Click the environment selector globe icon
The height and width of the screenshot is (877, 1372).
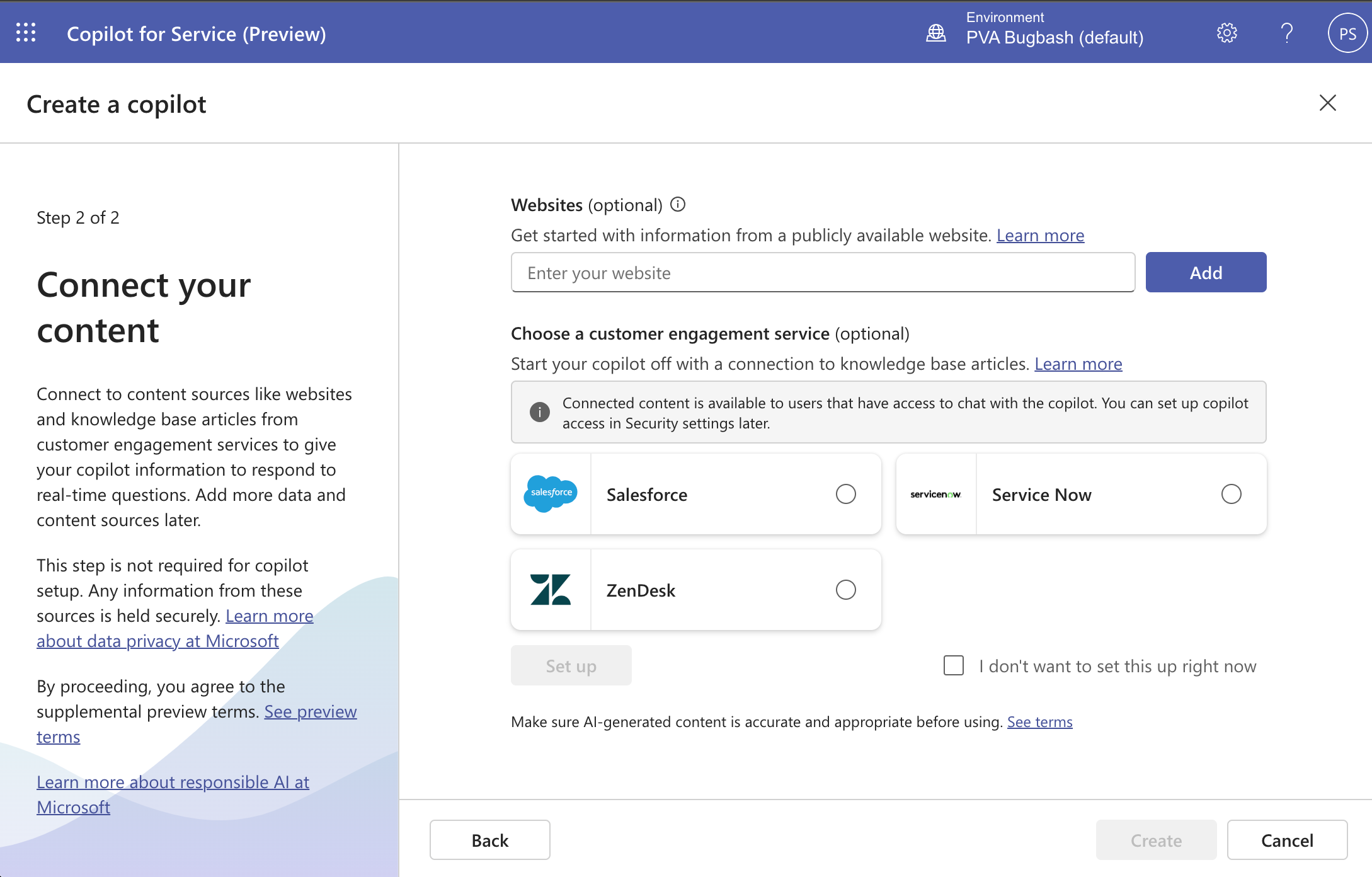(x=935, y=32)
